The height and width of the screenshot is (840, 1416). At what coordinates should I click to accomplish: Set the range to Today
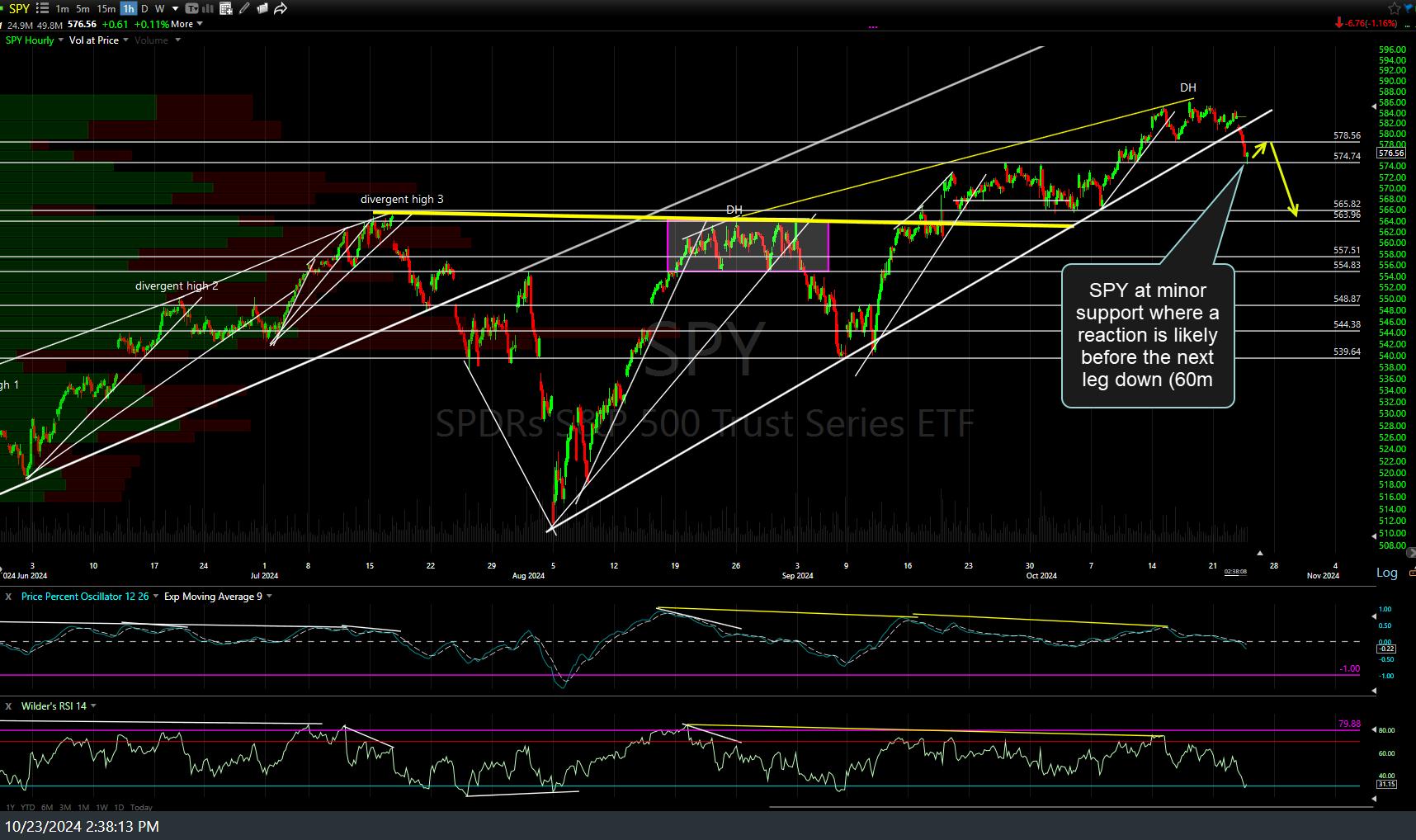(x=141, y=807)
